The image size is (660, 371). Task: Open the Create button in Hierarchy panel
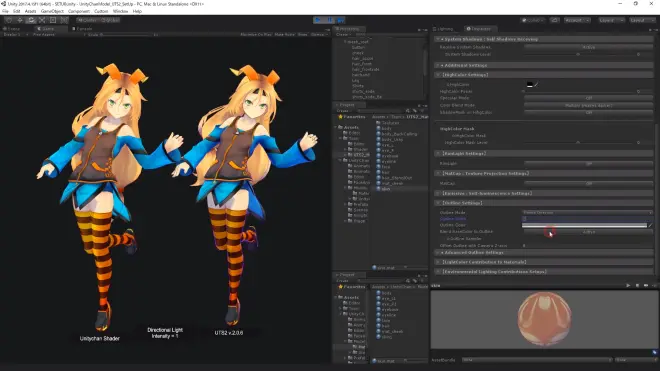click(342, 35)
